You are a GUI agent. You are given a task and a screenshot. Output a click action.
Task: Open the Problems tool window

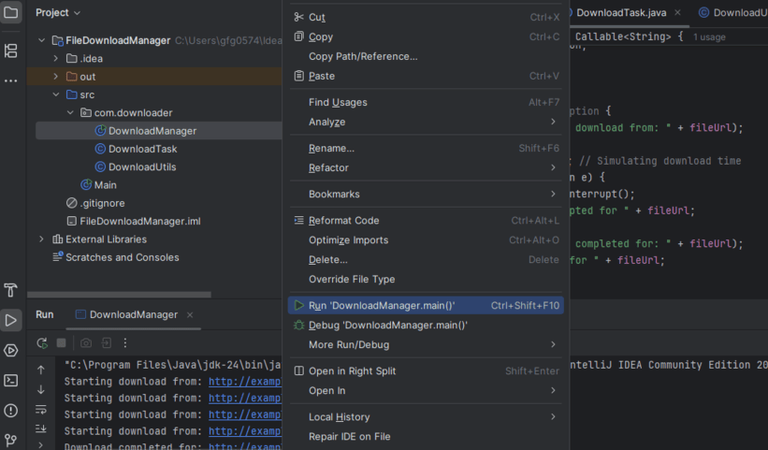(x=11, y=410)
